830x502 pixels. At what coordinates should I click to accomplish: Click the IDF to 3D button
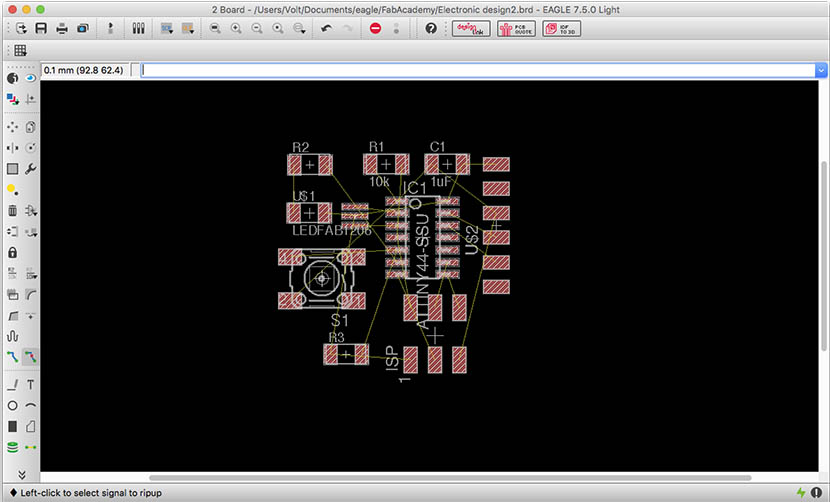point(562,29)
